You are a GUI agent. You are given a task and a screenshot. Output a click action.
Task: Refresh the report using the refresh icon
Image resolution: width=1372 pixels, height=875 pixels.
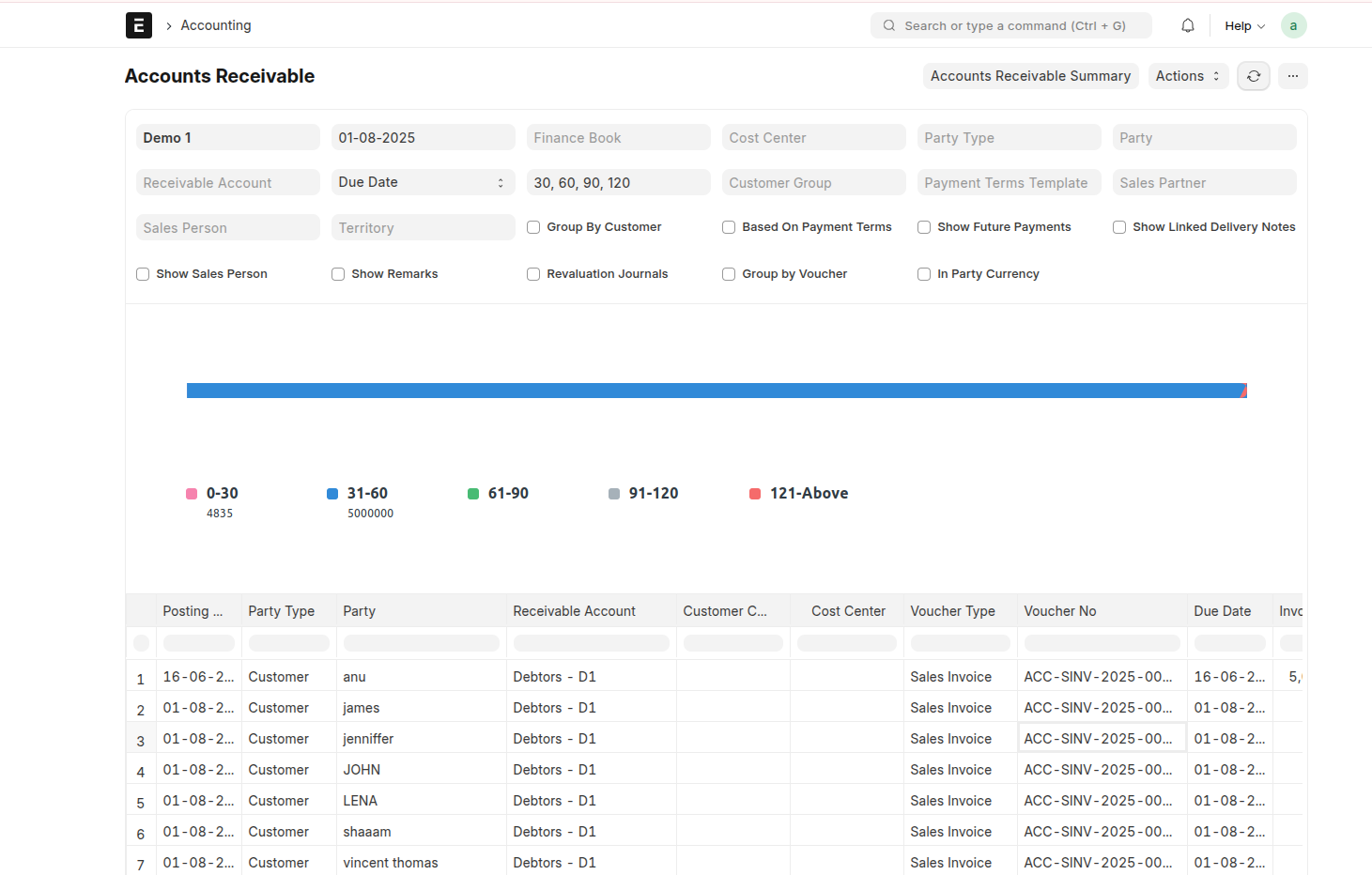(x=1254, y=76)
